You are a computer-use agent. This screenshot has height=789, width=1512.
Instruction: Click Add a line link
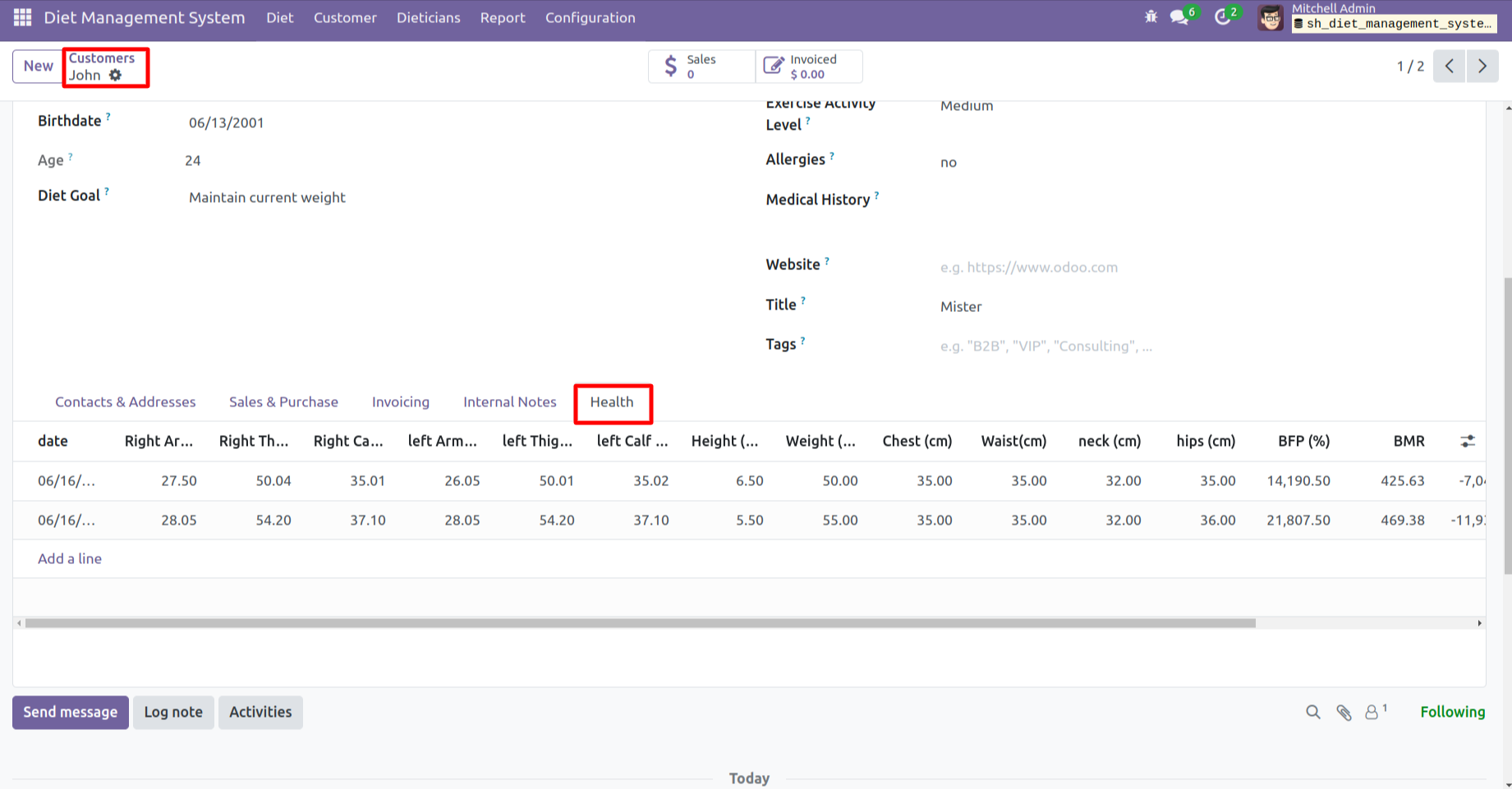pos(70,559)
